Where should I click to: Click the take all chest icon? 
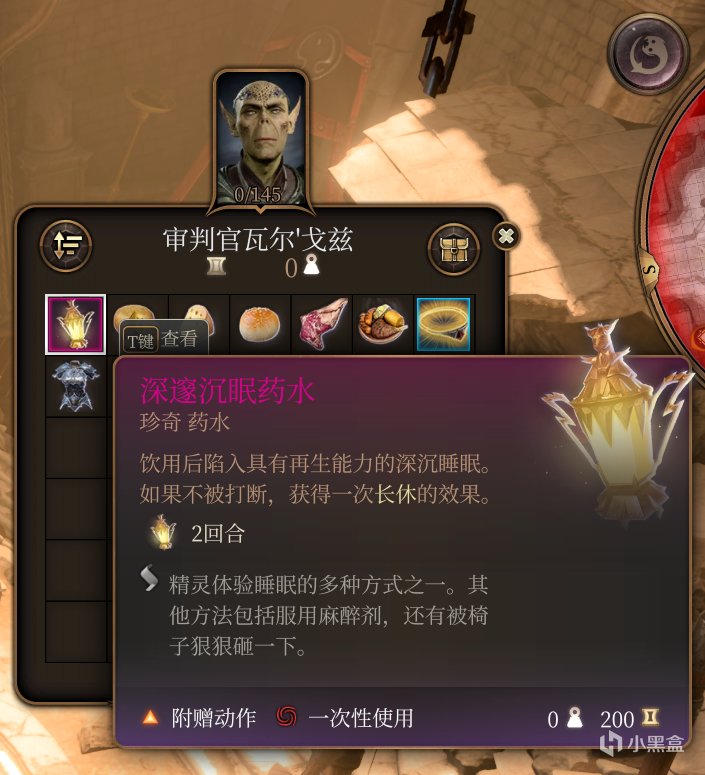[453, 249]
